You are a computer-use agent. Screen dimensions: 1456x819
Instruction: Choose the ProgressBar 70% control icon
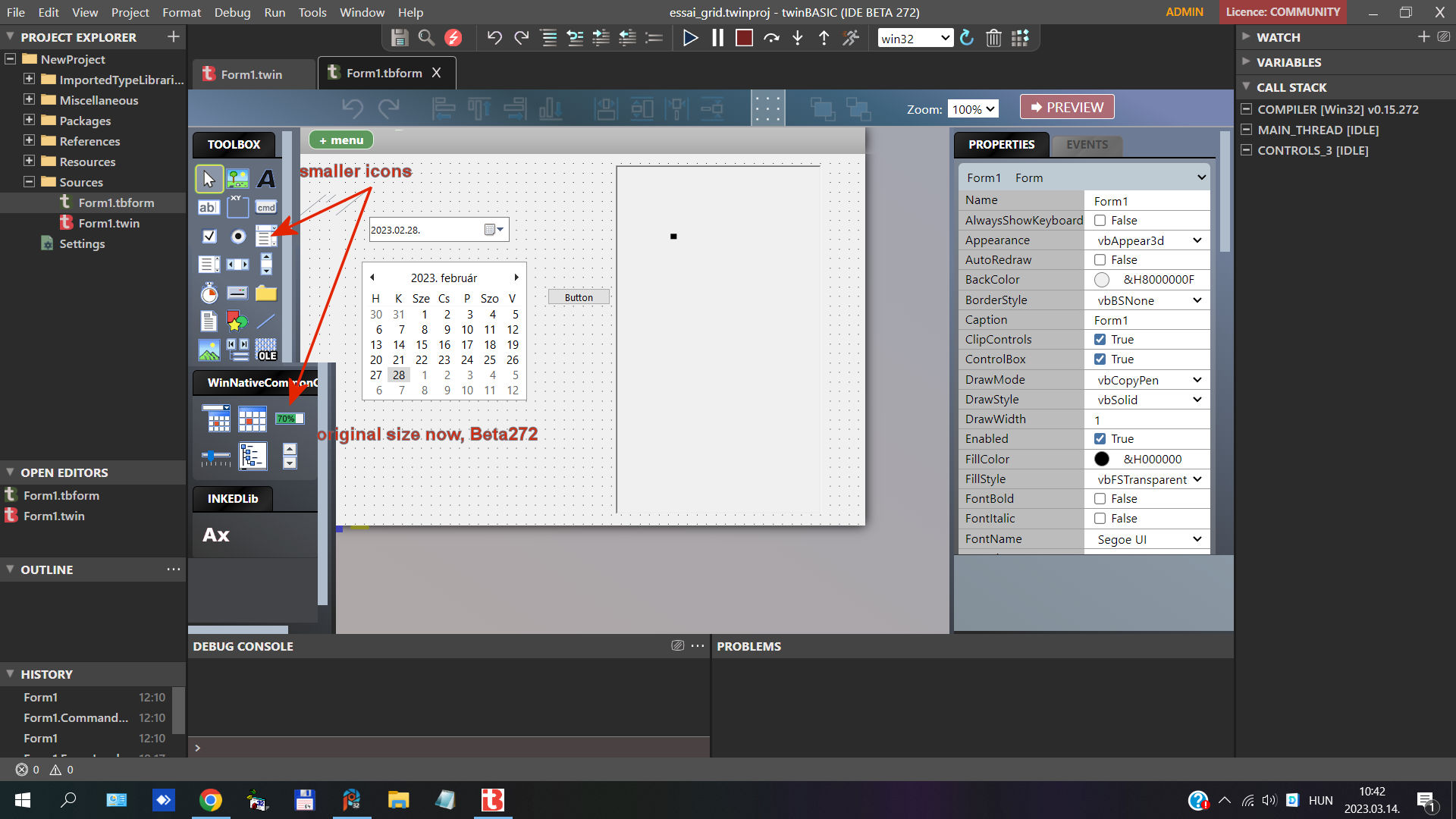pos(290,419)
